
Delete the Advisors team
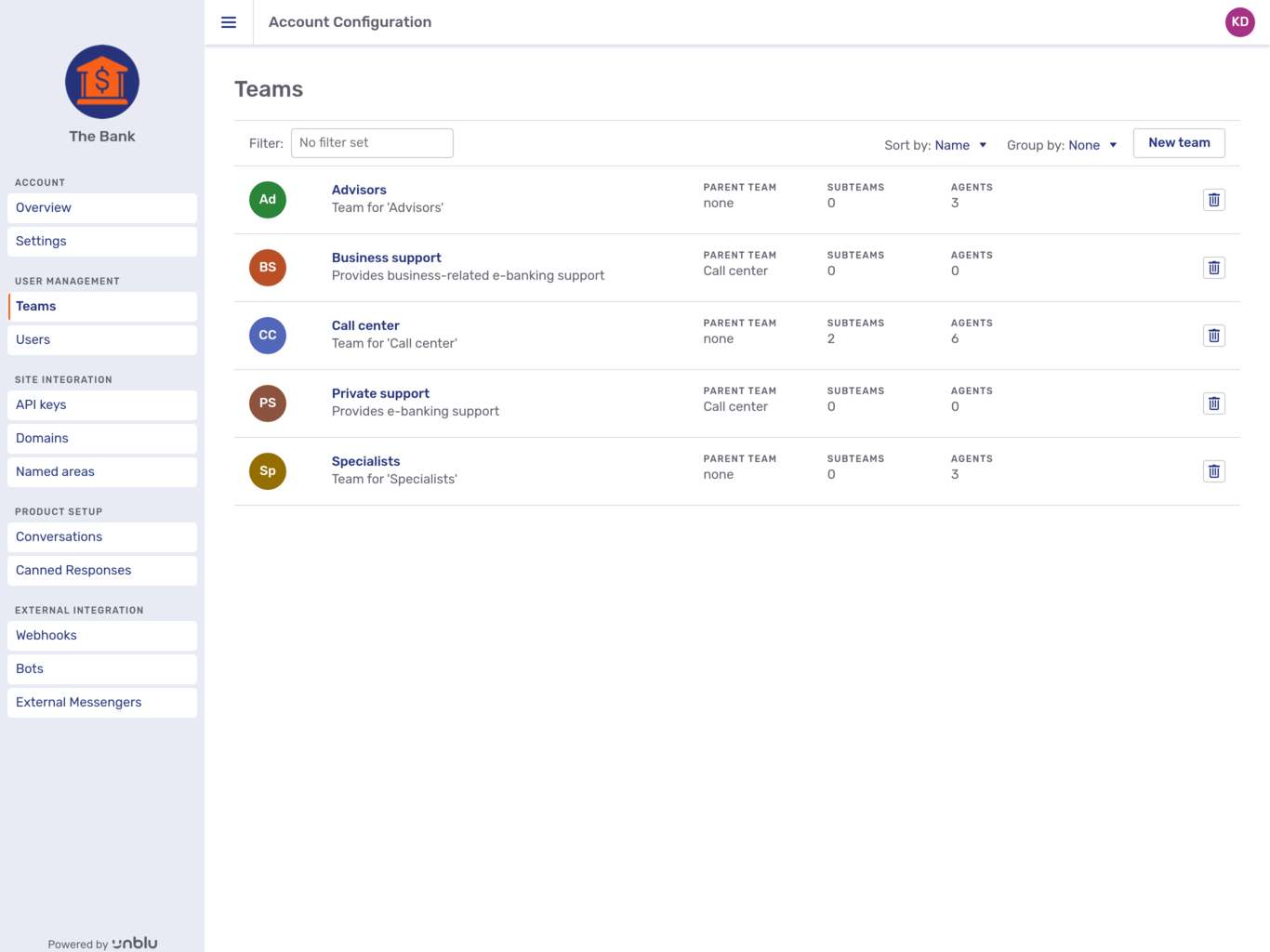click(x=1213, y=199)
